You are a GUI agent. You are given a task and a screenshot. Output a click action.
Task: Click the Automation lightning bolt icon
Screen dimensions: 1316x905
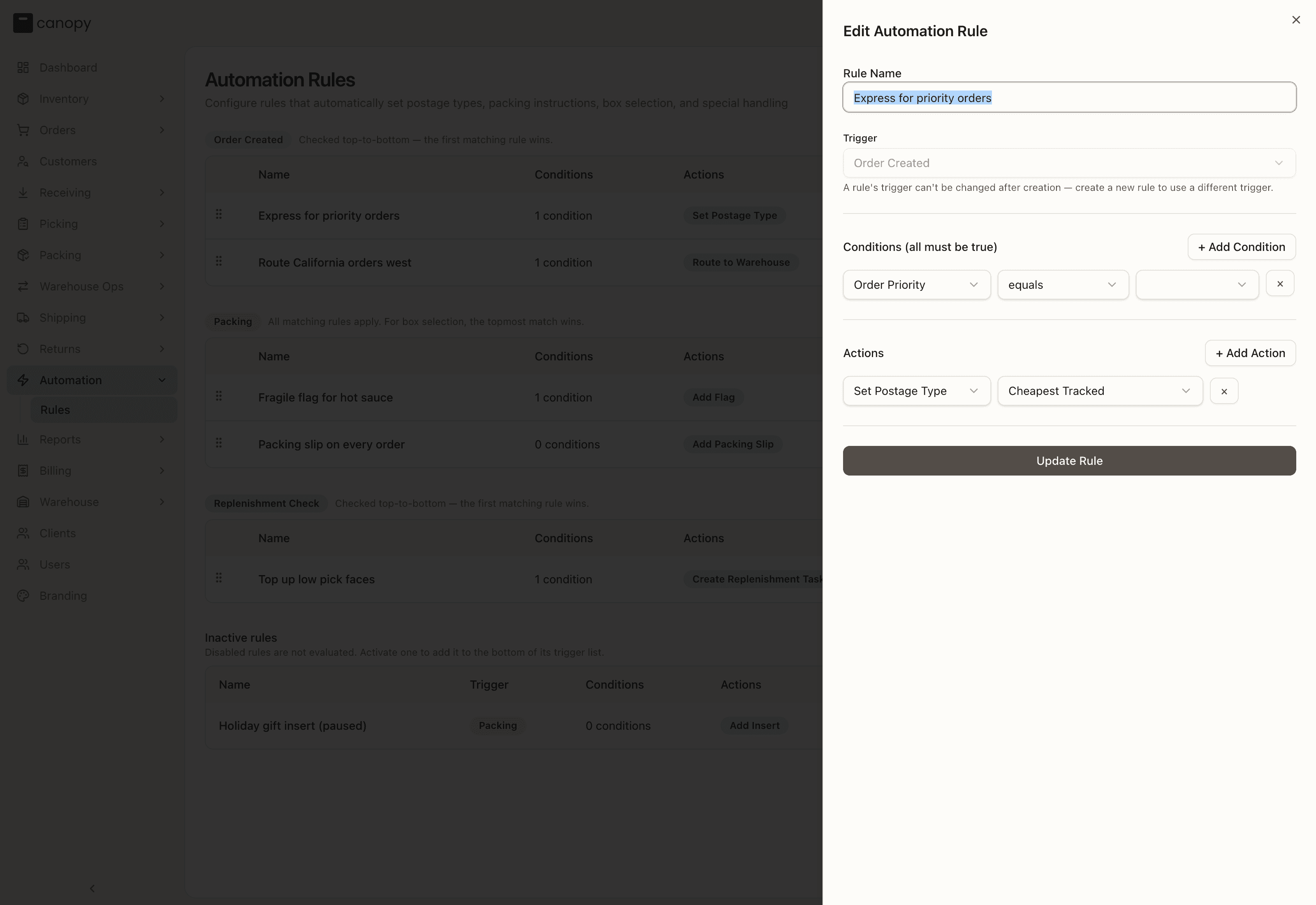(23, 380)
